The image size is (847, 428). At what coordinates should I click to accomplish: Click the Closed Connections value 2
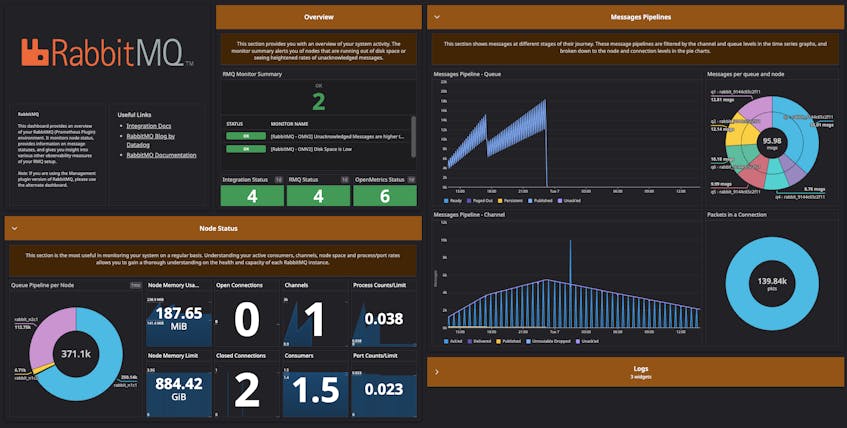(x=247, y=391)
